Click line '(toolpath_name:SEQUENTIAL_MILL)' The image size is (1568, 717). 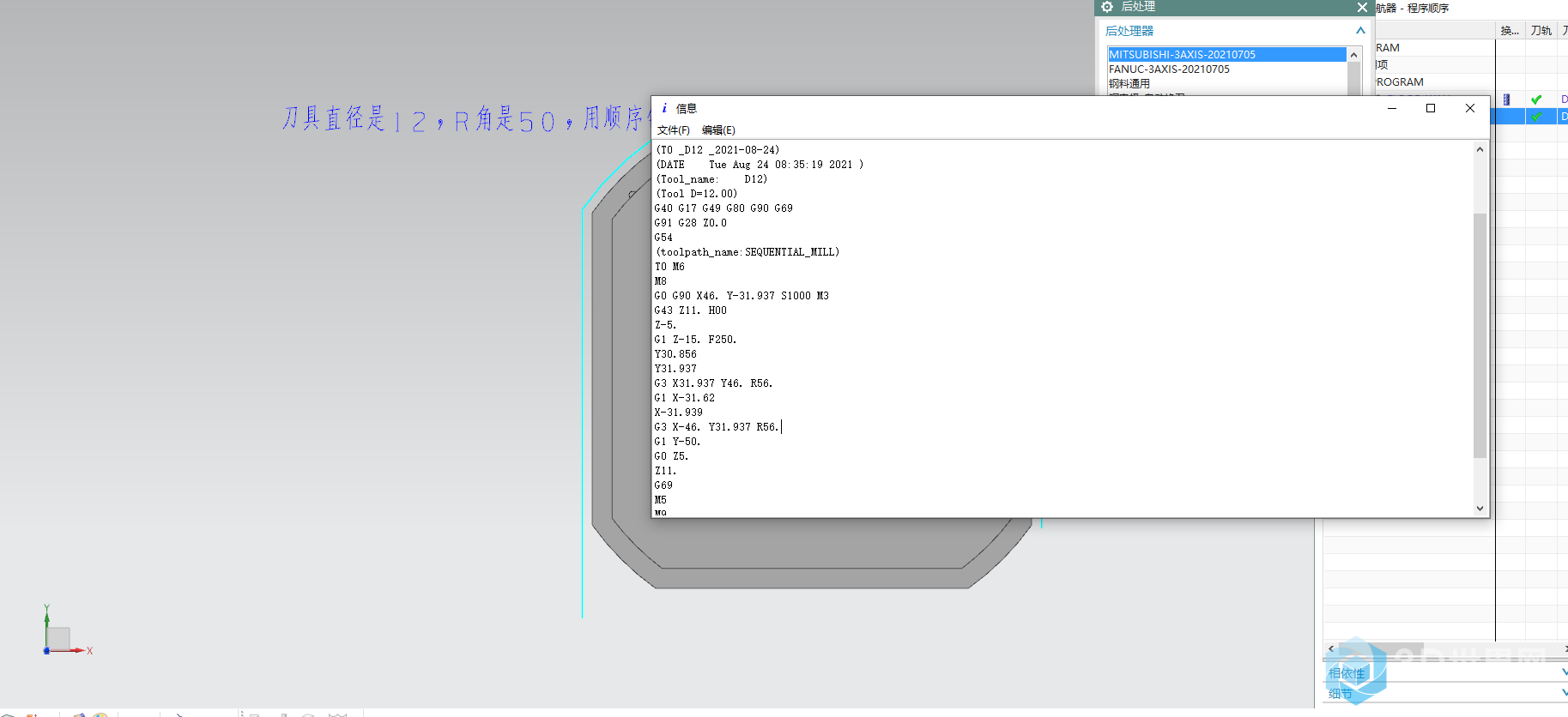click(x=748, y=252)
